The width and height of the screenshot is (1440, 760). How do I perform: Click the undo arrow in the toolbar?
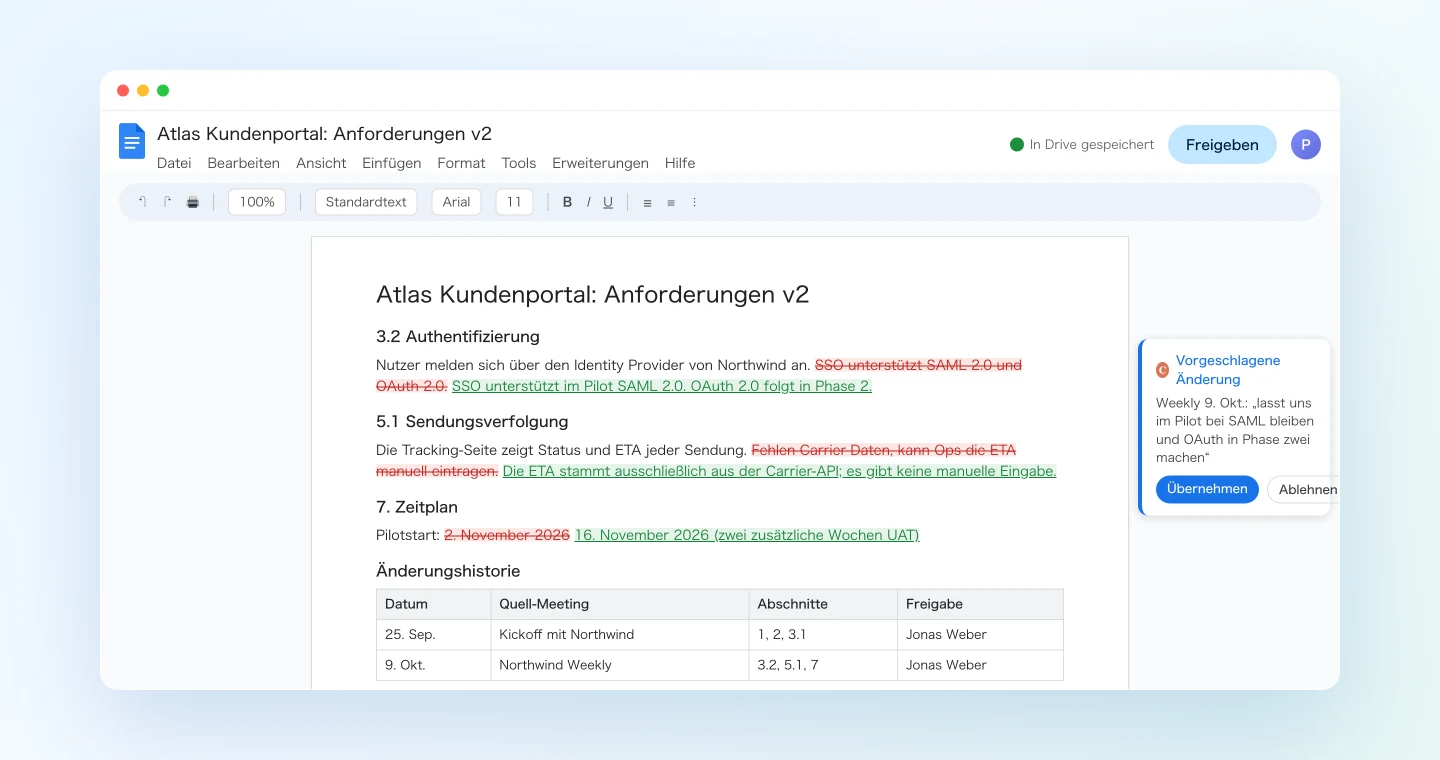pyautogui.click(x=142, y=202)
